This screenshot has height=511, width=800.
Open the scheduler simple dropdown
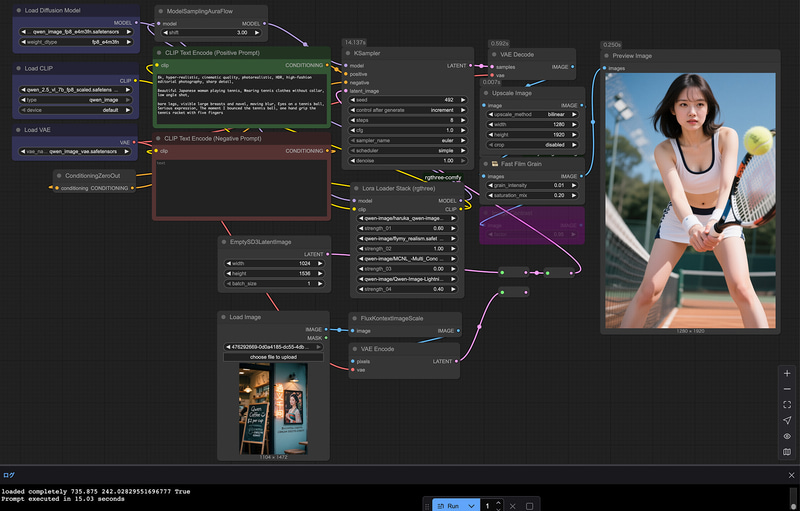(x=408, y=150)
